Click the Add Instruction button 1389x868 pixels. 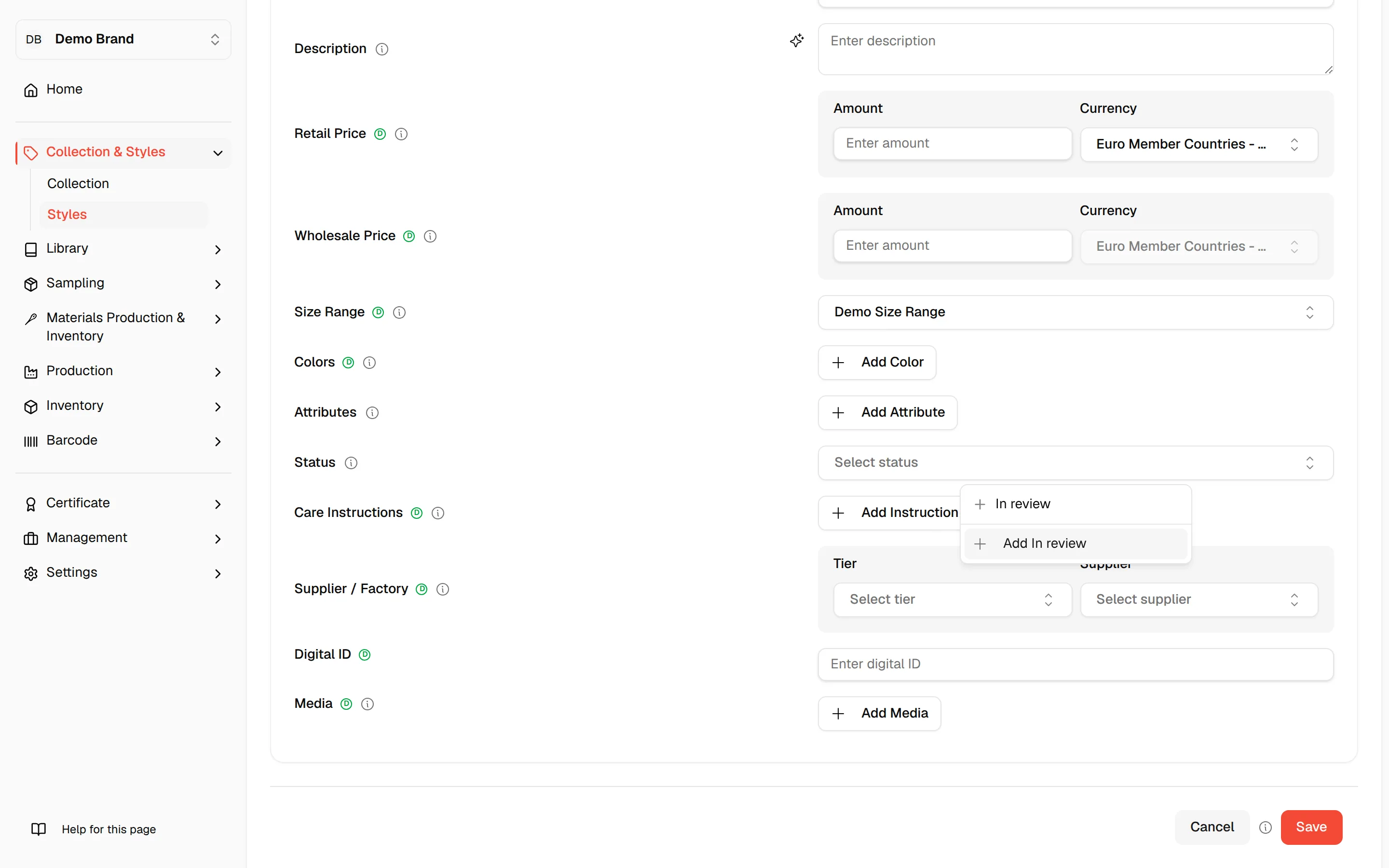pos(889,513)
